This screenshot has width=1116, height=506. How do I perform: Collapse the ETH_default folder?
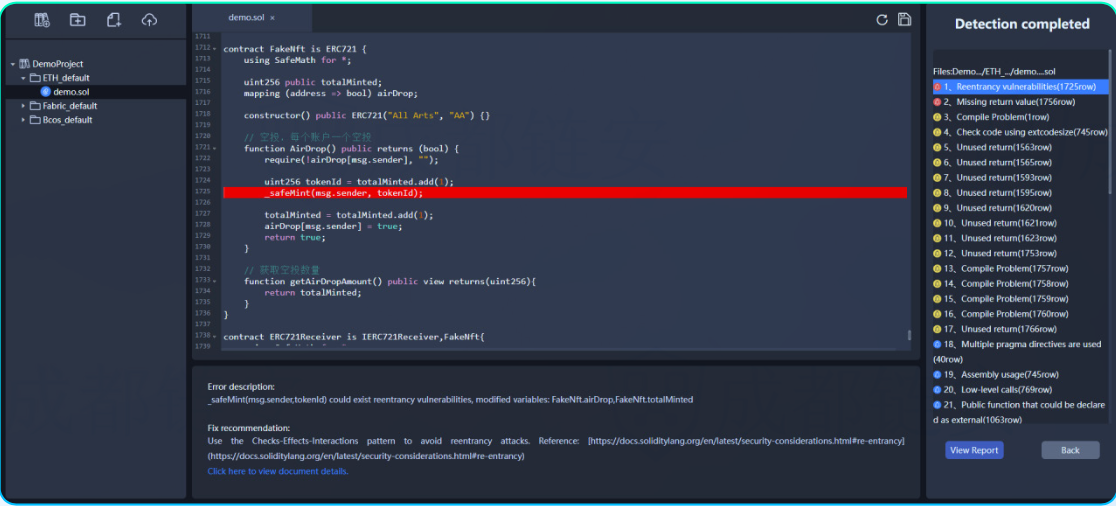[23, 78]
